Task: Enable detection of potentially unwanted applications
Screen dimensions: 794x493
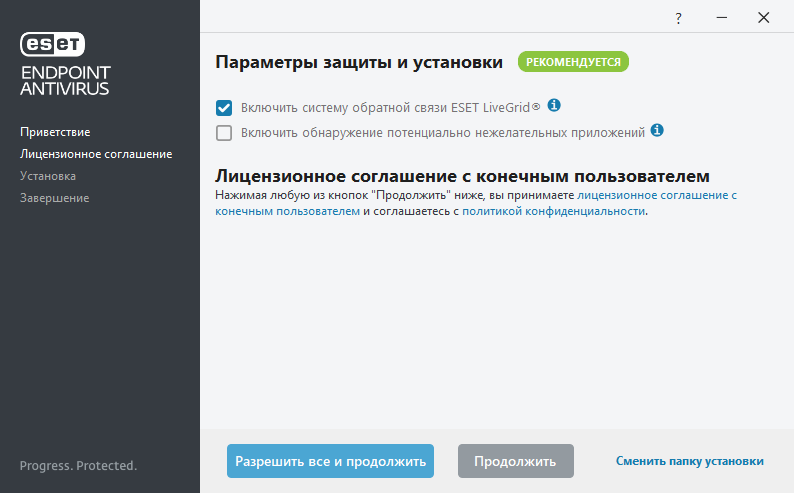Action: point(224,133)
